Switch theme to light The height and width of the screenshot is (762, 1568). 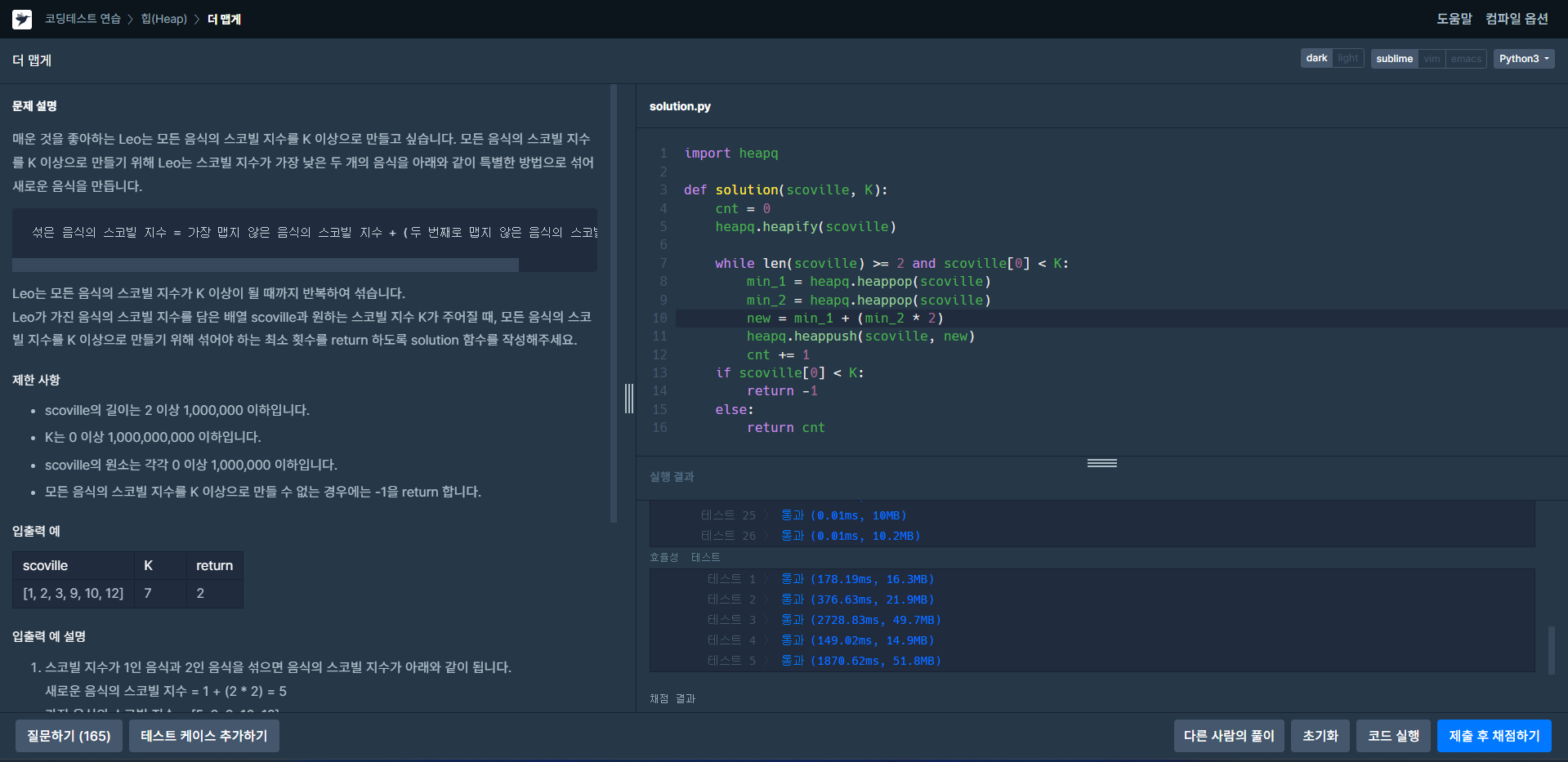(x=1347, y=58)
